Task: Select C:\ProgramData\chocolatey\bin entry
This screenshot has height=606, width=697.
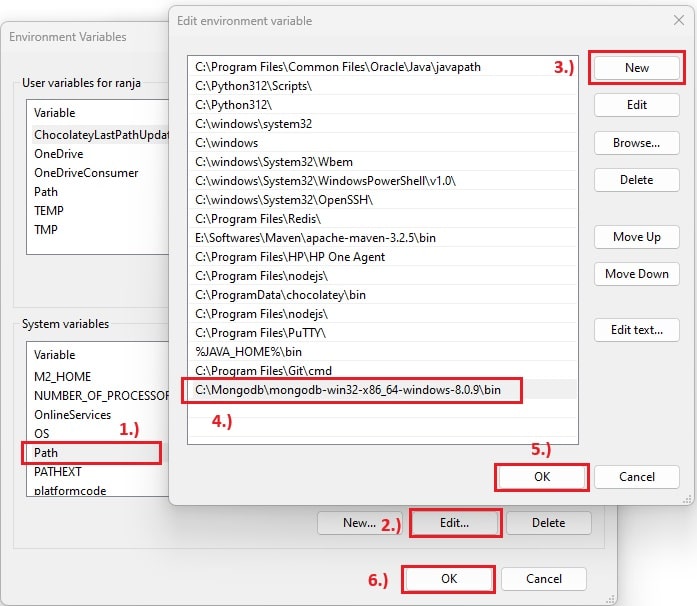Action: [382, 295]
